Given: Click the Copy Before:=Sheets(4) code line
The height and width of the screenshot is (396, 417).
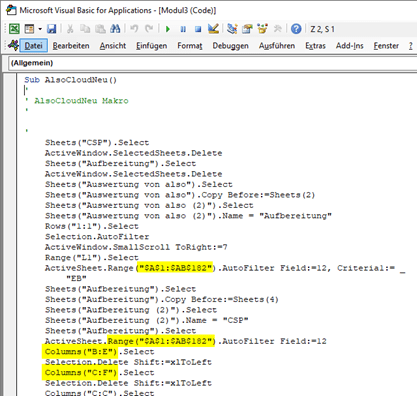Looking at the screenshot, I should coord(162,299).
